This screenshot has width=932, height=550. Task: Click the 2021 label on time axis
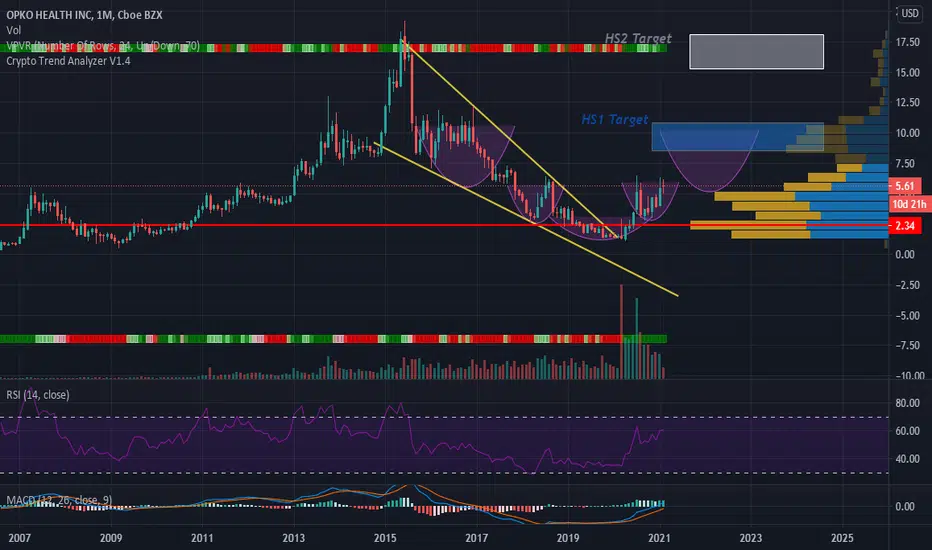(x=659, y=538)
